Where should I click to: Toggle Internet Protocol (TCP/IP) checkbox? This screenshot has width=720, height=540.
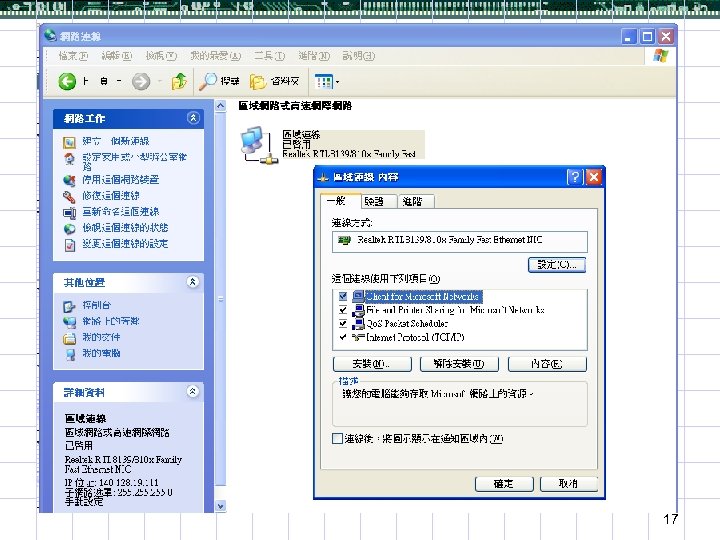[343, 338]
